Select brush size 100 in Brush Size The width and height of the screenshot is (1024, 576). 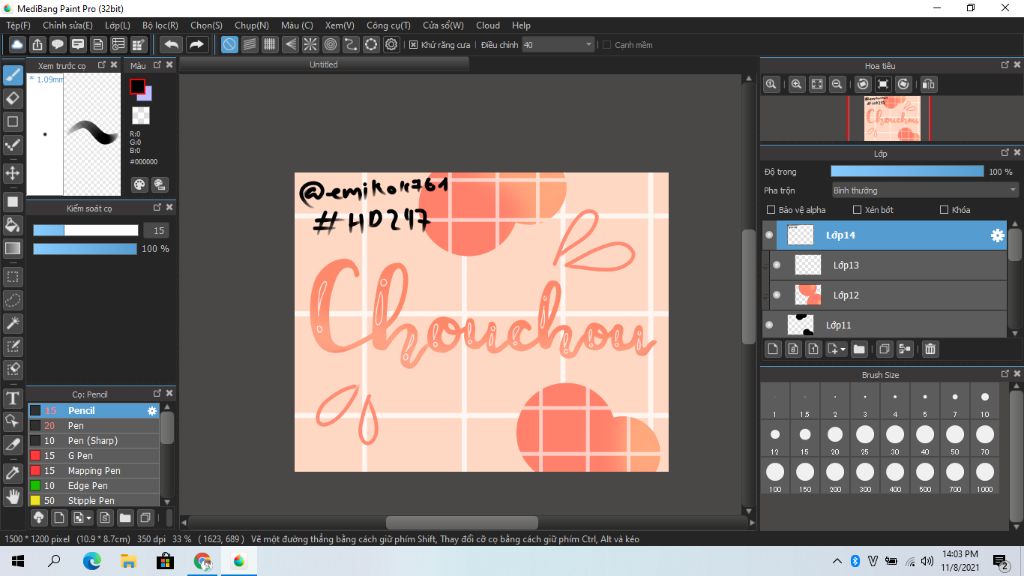coord(775,476)
